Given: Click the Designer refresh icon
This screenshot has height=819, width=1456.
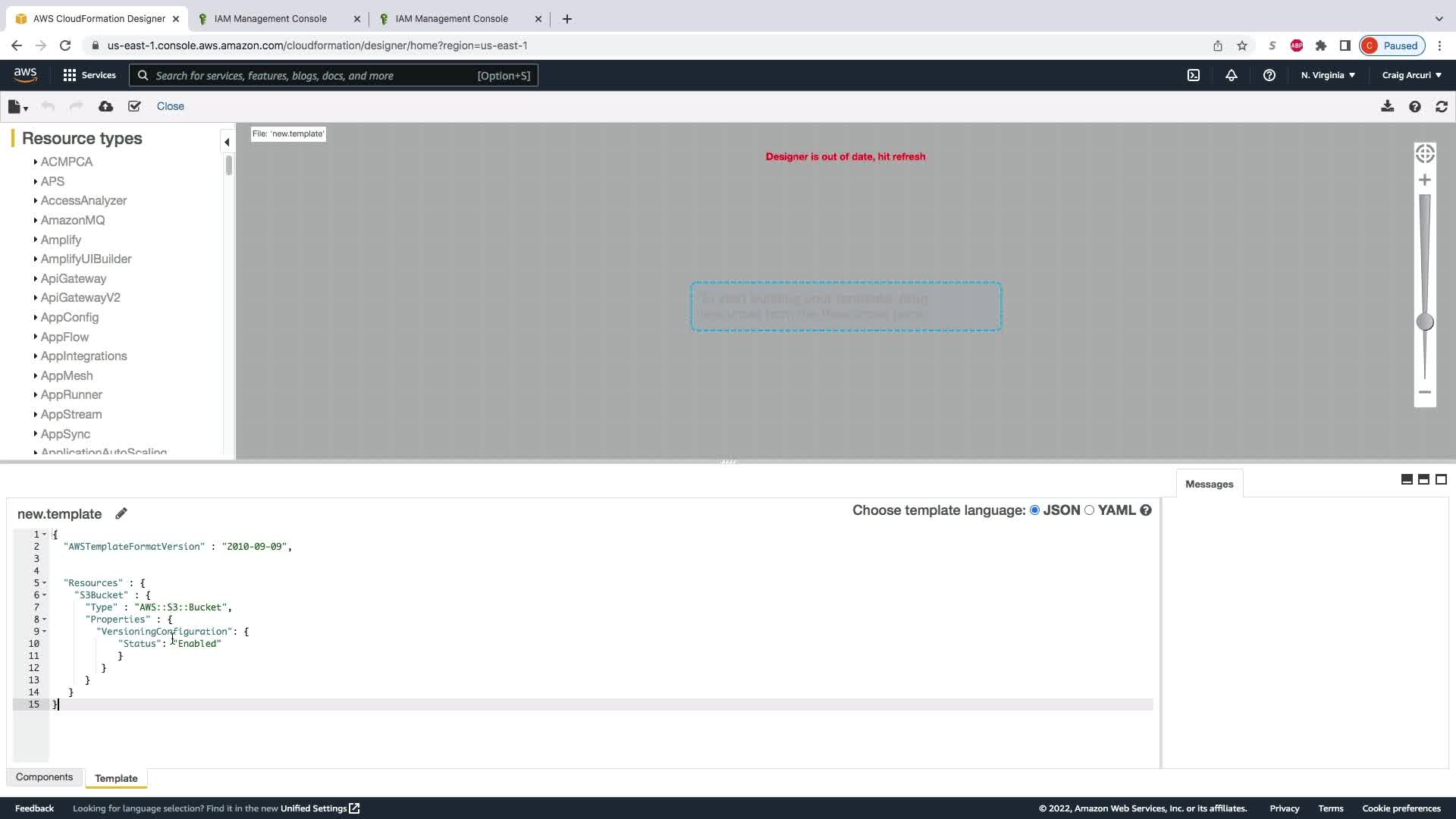Looking at the screenshot, I should pos(1442,107).
